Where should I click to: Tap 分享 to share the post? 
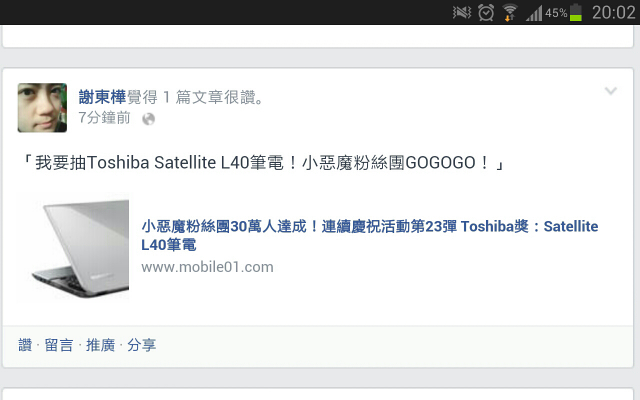tap(141, 345)
